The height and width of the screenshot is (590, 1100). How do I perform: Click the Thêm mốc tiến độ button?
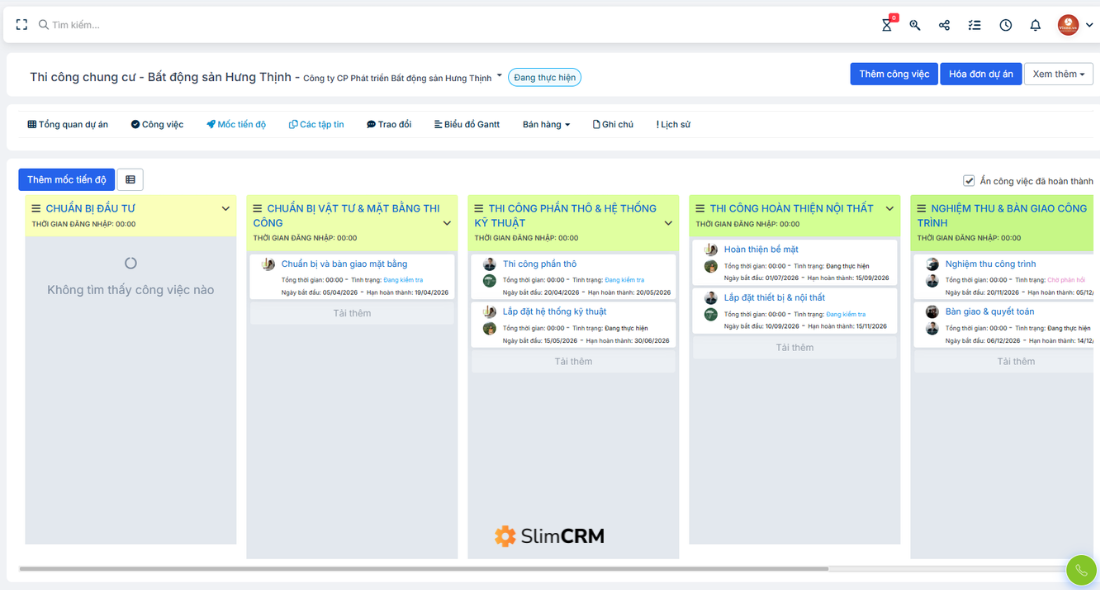pyautogui.click(x=67, y=180)
